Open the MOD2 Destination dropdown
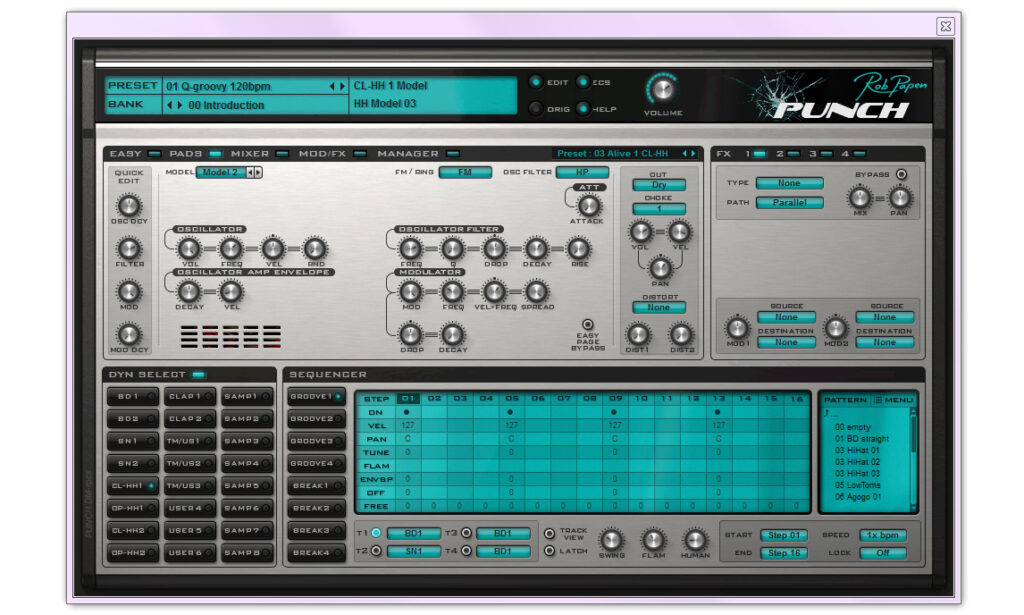The image size is (1024, 615). [x=884, y=342]
